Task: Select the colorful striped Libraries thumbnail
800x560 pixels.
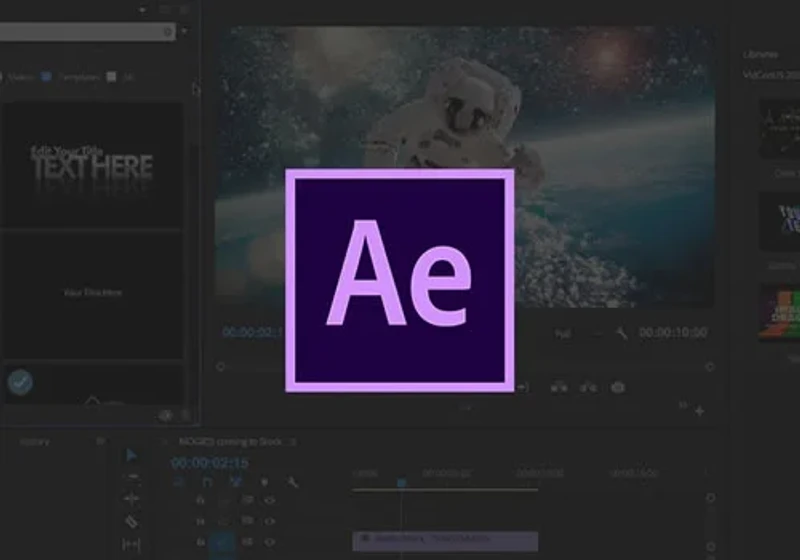Action: [x=780, y=312]
